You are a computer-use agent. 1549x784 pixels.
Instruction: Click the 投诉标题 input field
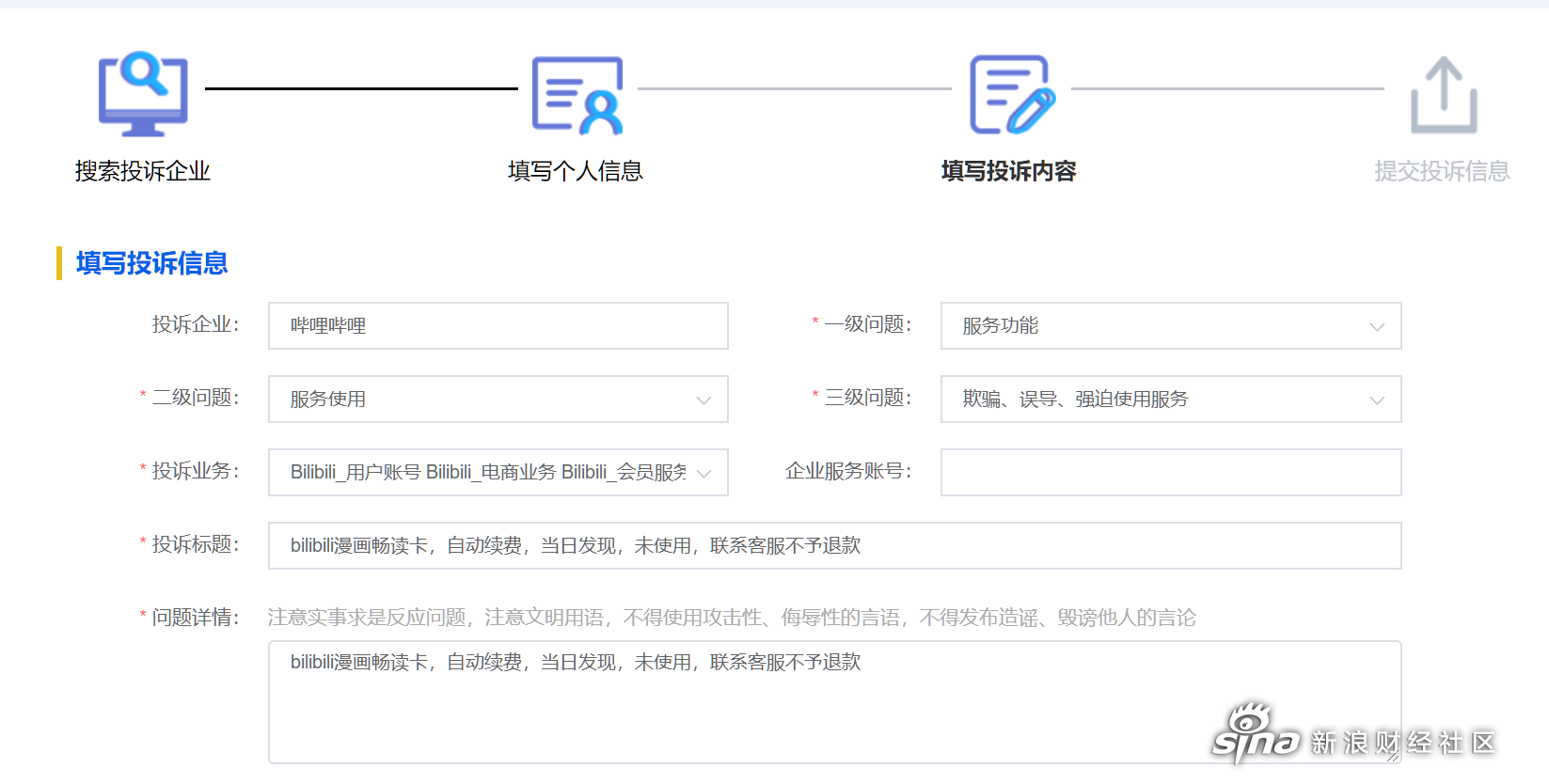pyautogui.click(x=835, y=545)
